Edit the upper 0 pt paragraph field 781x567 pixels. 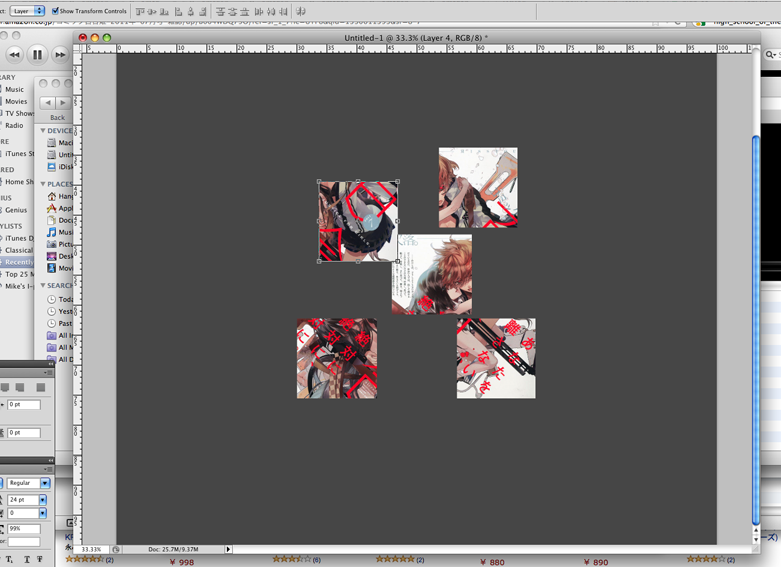pyautogui.click(x=24, y=404)
